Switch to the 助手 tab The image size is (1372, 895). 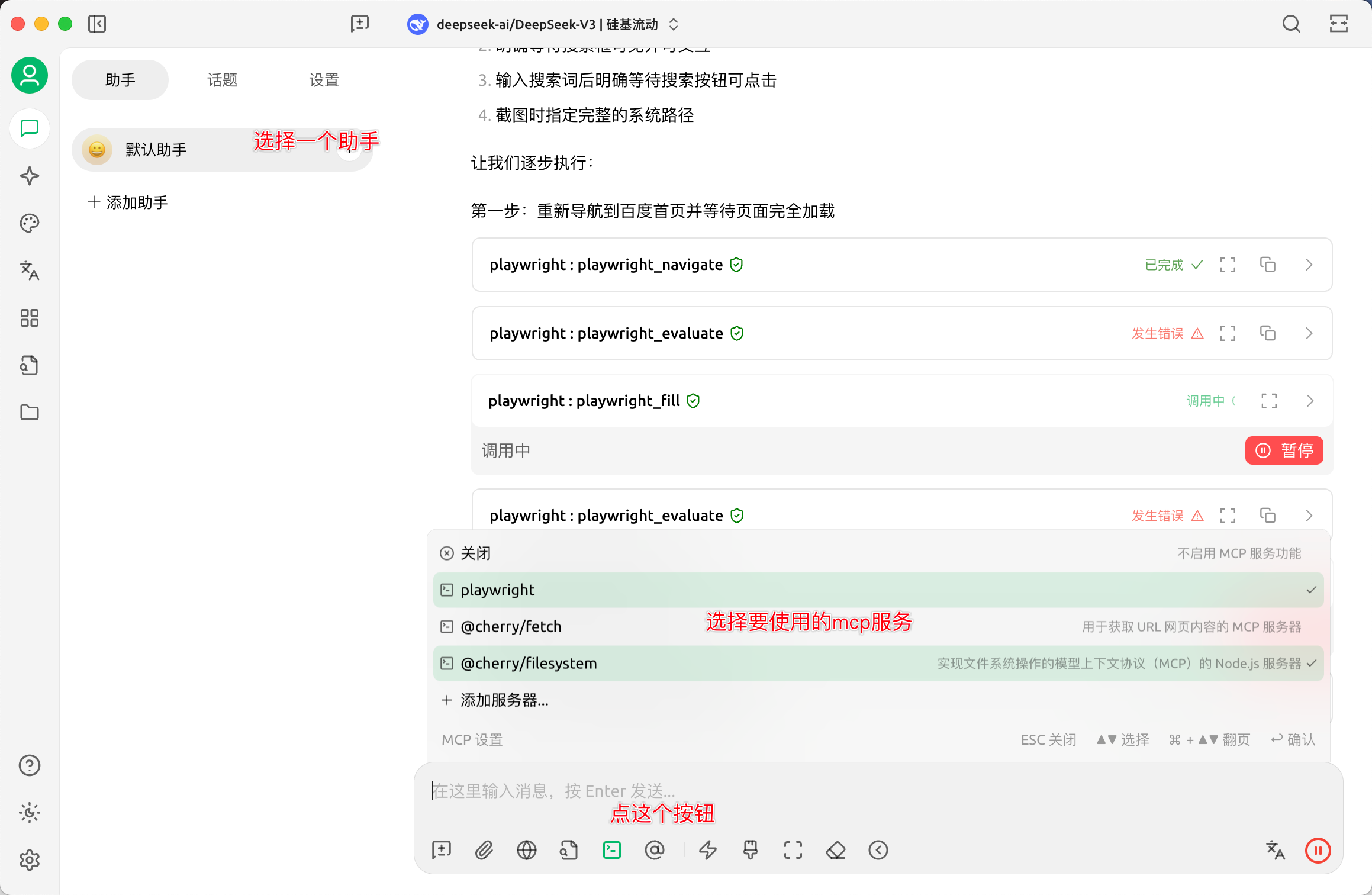120,80
